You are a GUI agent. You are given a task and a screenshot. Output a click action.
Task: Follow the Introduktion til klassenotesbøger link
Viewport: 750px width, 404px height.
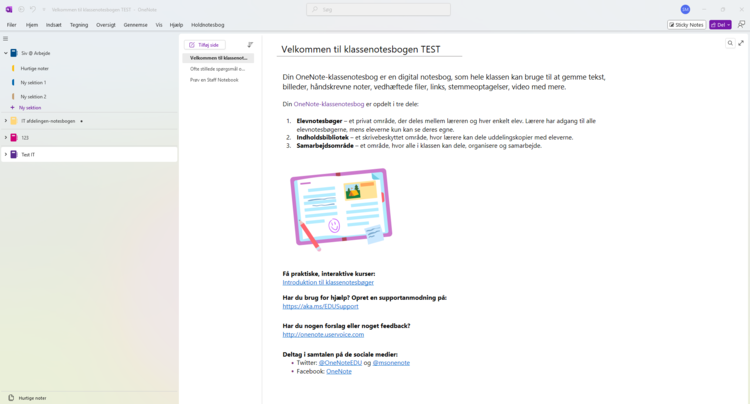click(328, 283)
